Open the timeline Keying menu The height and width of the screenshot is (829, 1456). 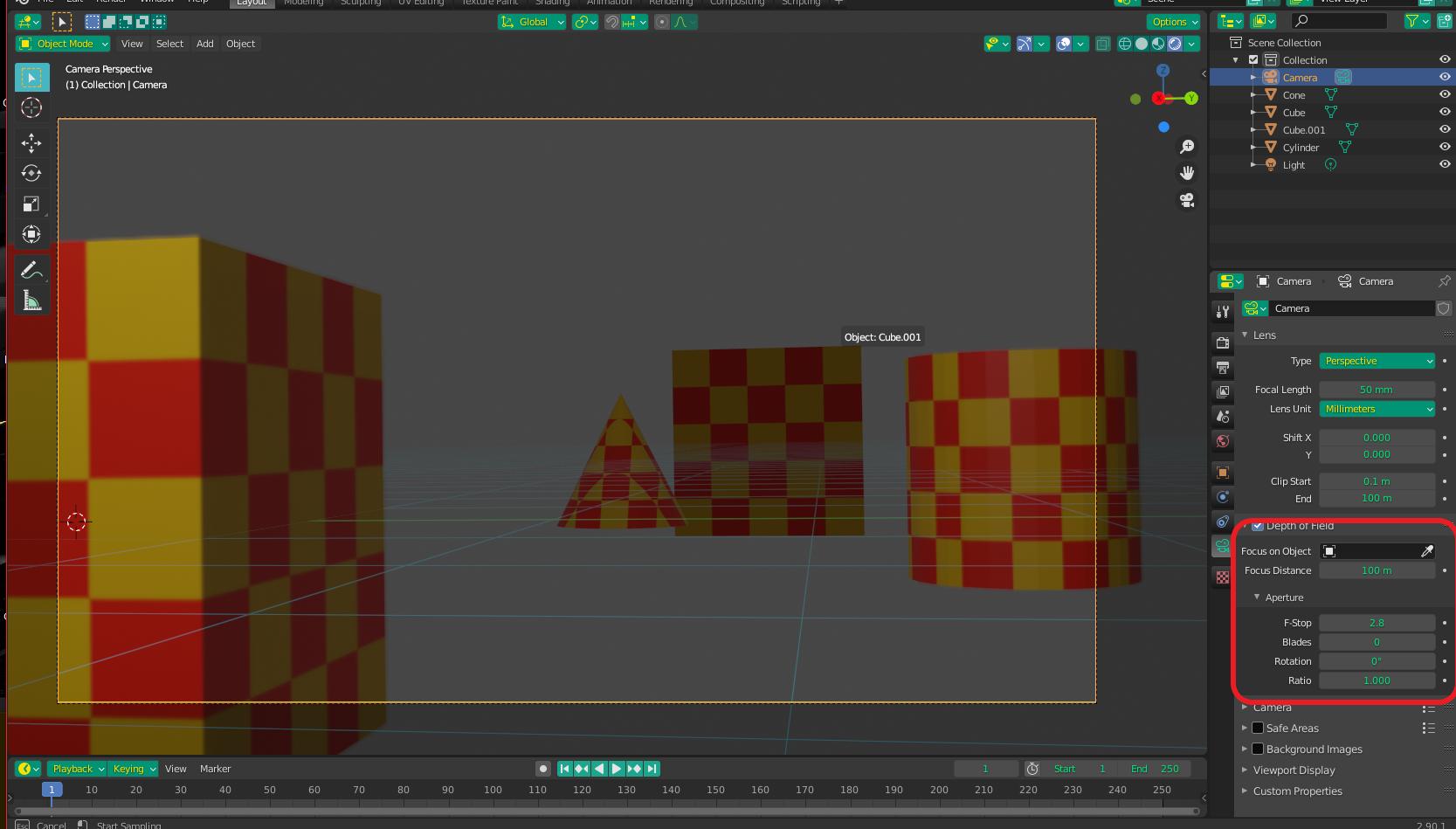(134, 769)
